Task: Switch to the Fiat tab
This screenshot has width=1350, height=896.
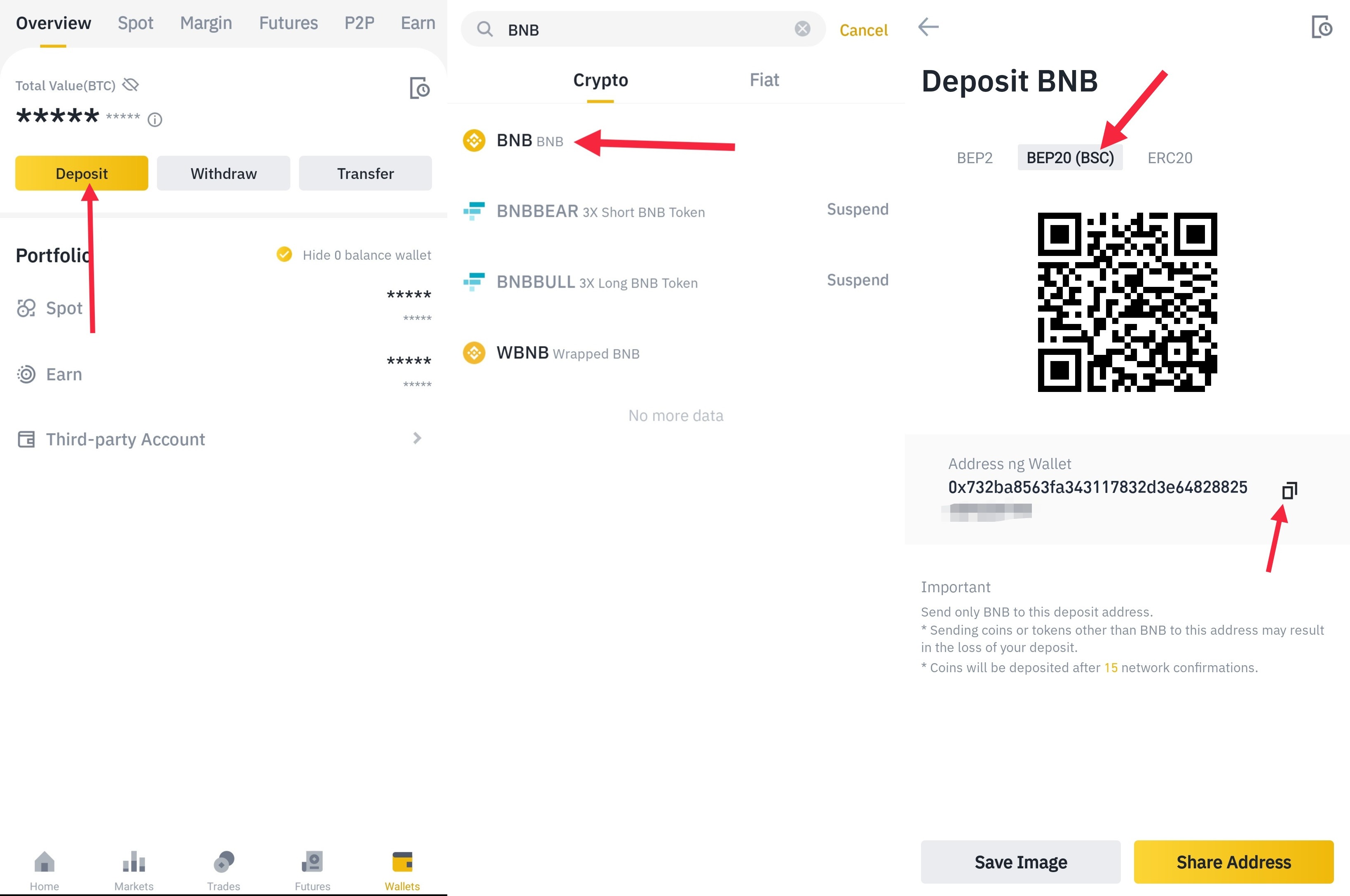Action: (764, 80)
